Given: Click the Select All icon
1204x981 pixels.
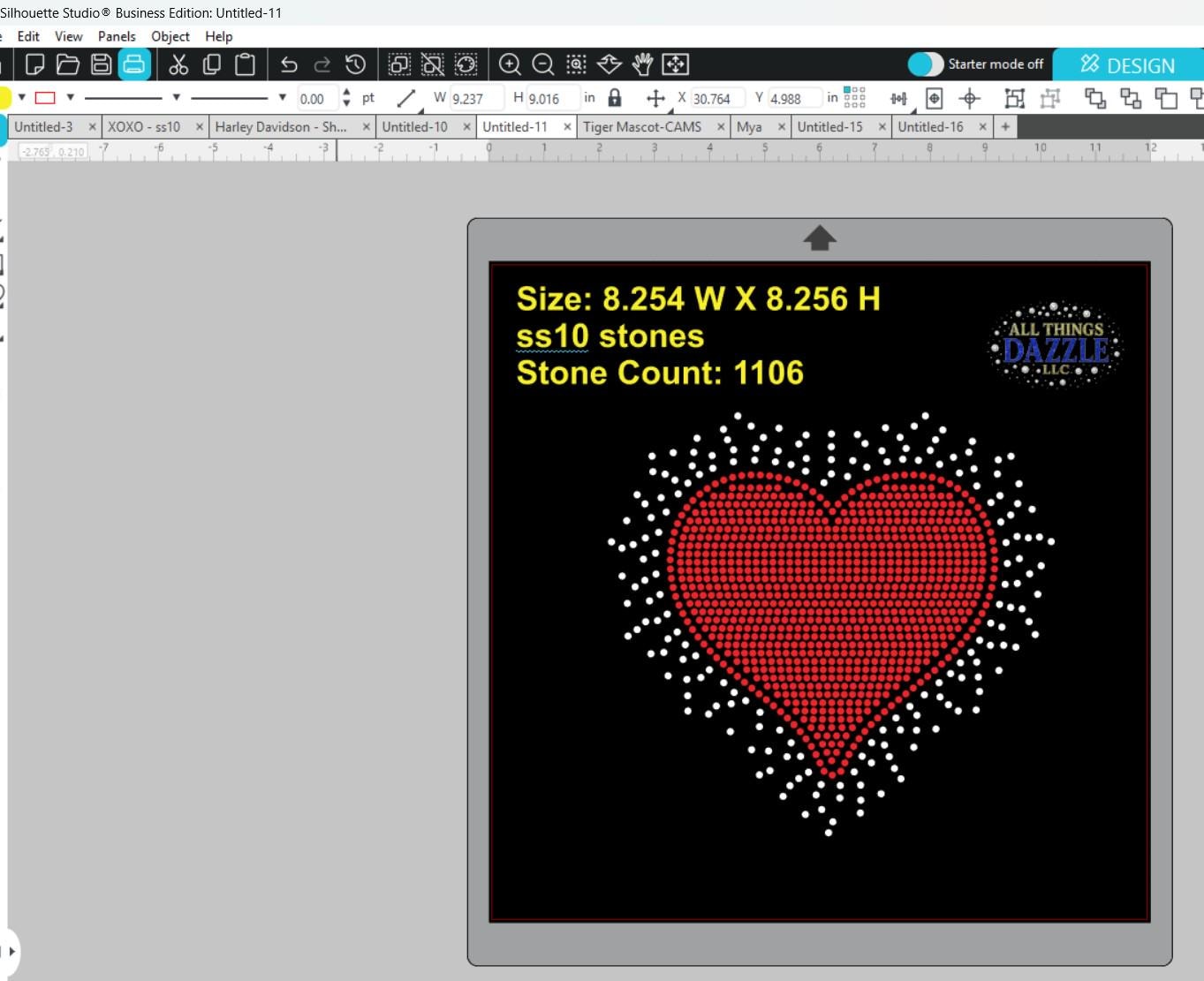Looking at the screenshot, I should click(x=399, y=64).
